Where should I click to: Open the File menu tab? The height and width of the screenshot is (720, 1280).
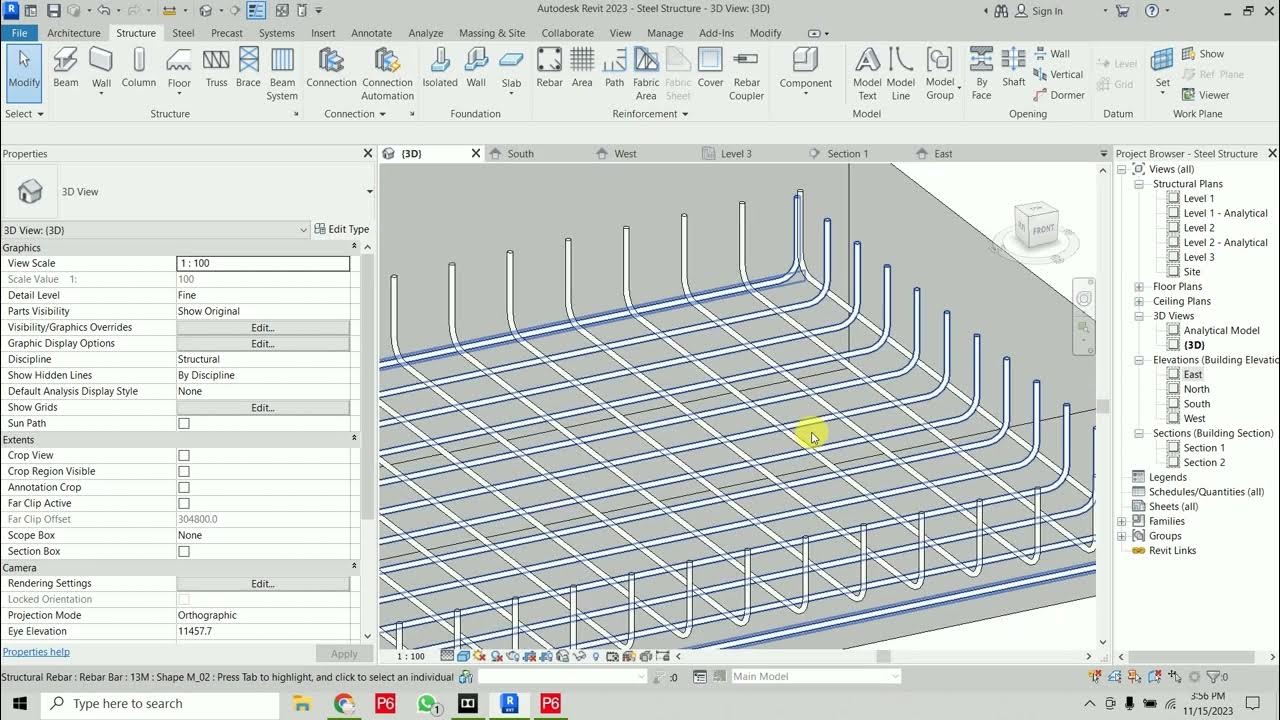point(19,33)
